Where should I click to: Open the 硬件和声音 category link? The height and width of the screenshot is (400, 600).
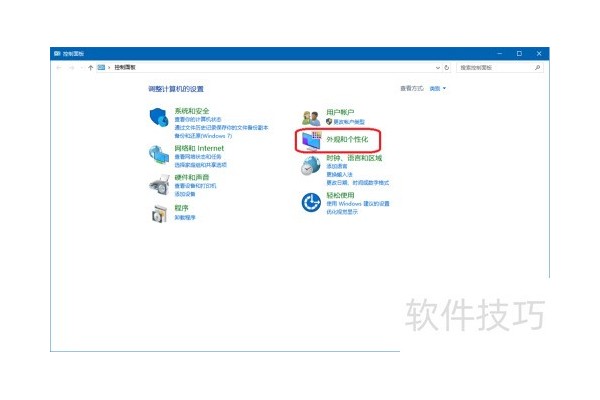[x=192, y=177]
